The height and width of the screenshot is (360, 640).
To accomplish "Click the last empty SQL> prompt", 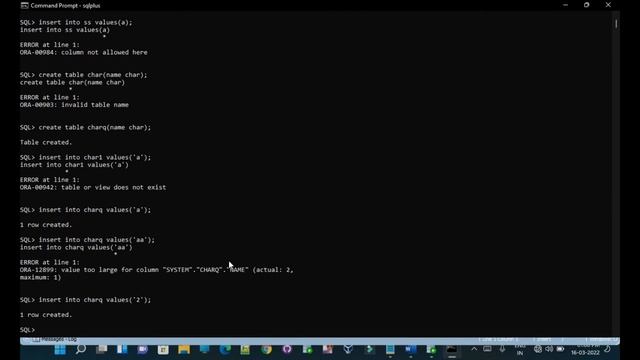I will [x=27, y=330].
